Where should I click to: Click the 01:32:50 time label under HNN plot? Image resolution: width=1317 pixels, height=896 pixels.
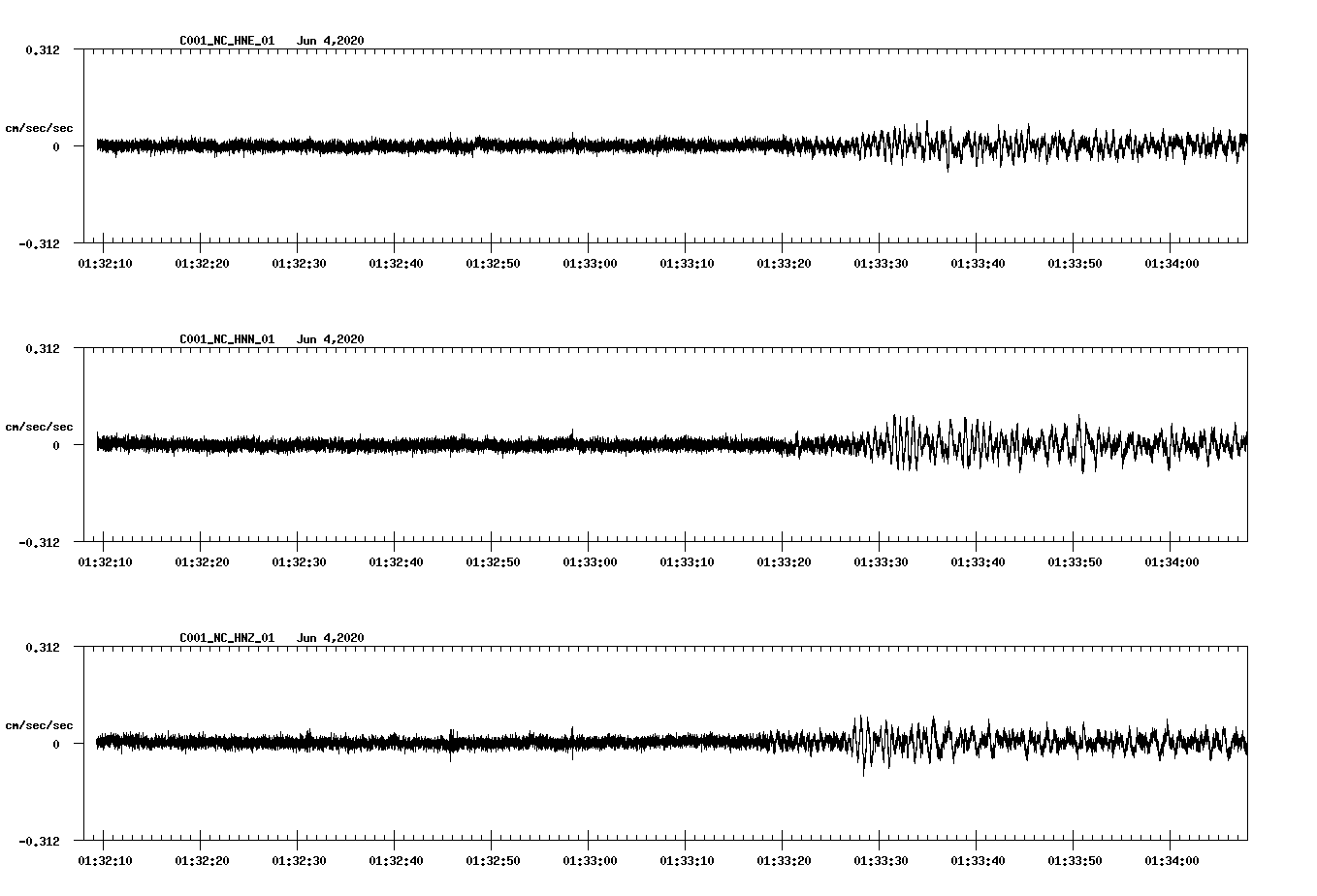point(493,562)
